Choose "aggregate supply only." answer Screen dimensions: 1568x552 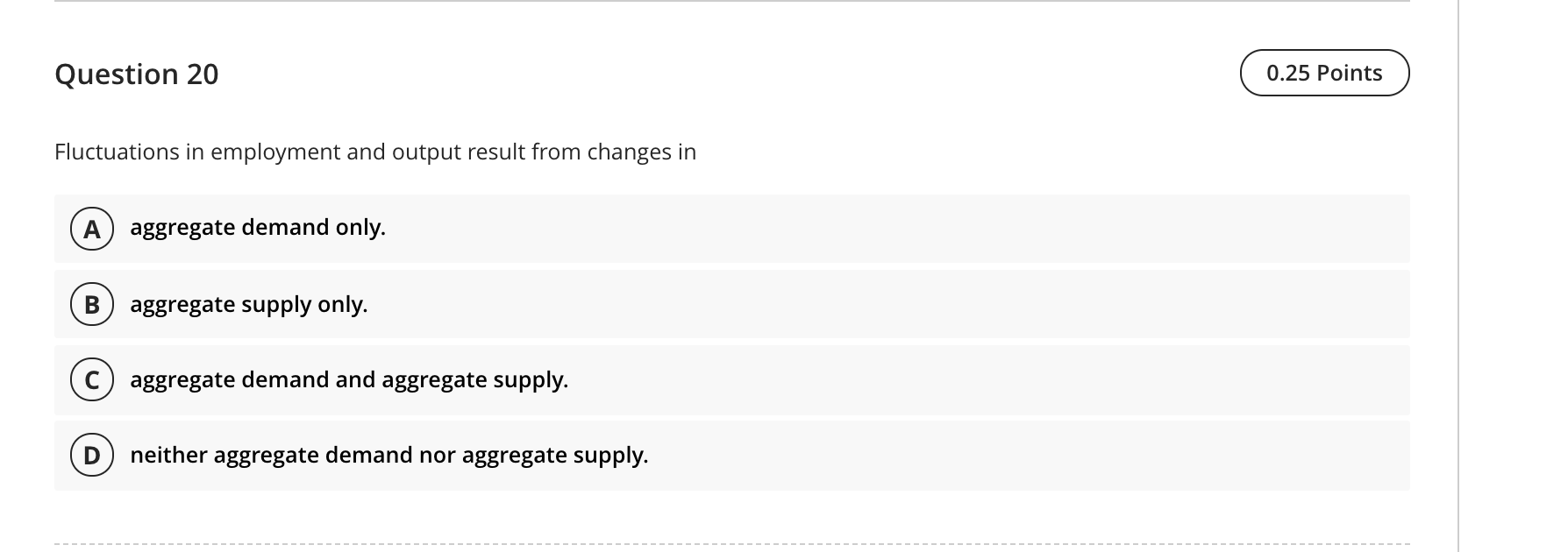[x=248, y=305]
